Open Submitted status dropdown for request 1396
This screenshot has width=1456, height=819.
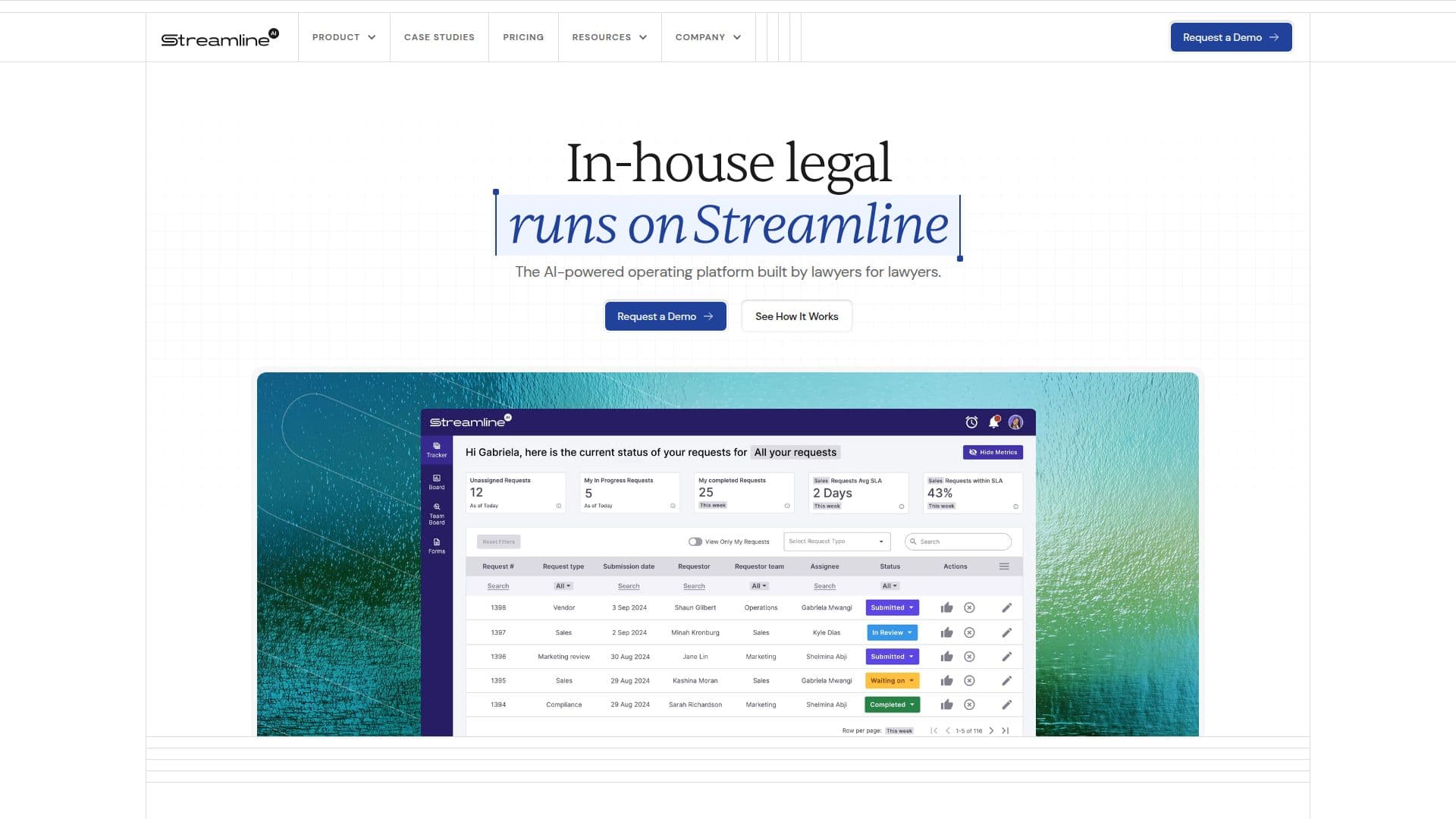[892, 657]
